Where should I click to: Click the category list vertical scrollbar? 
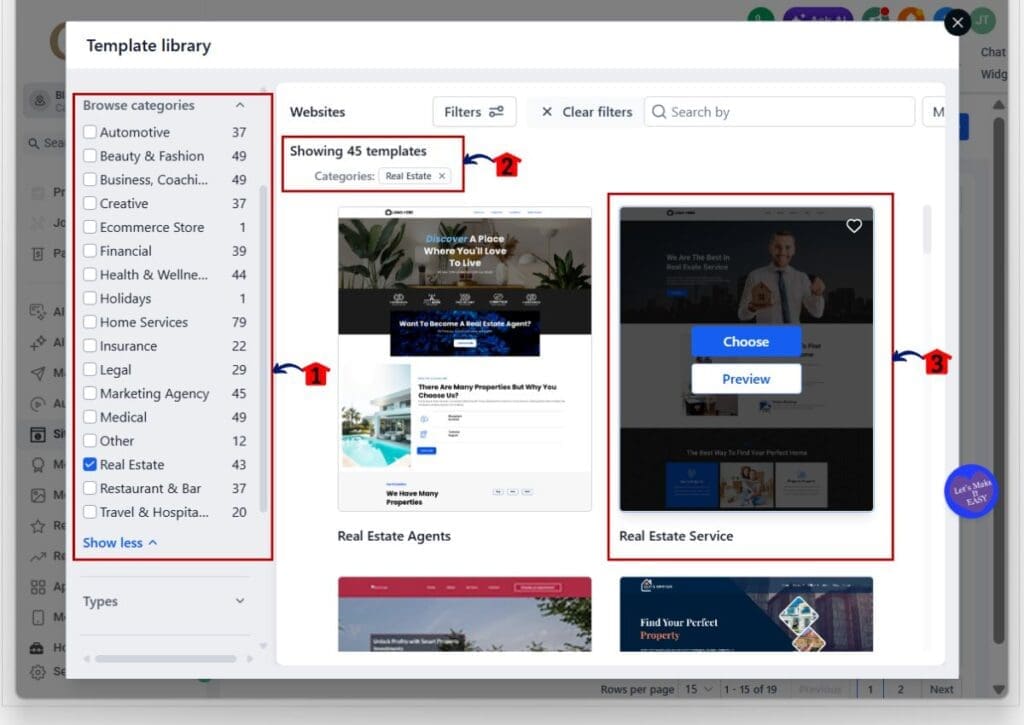pyautogui.click(x=263, y=348)
